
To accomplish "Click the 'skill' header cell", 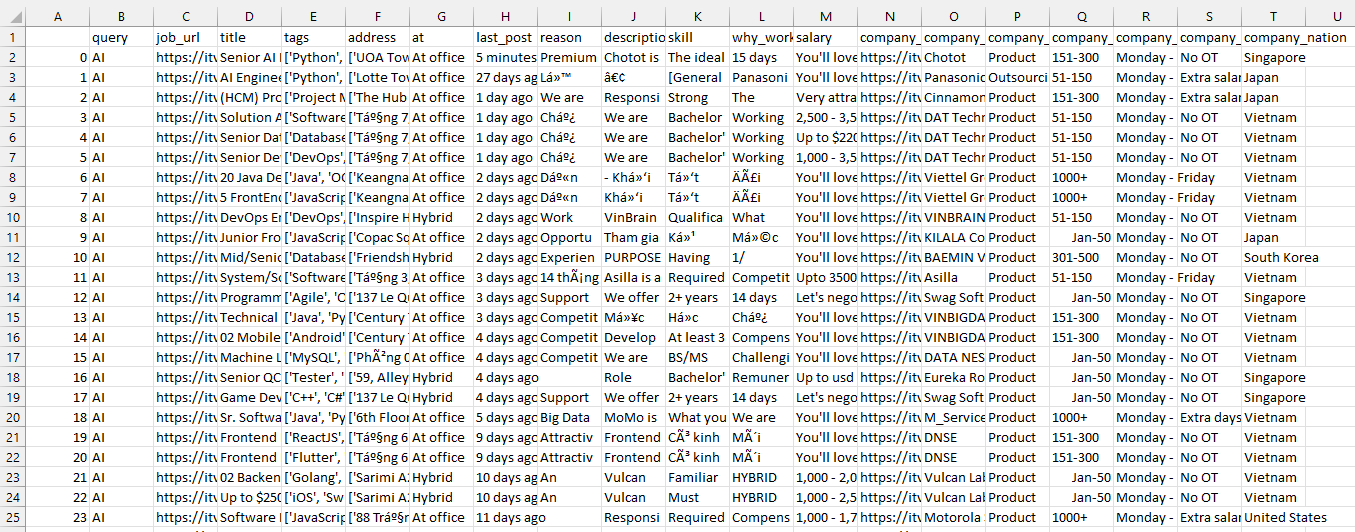I will [697, 37].
